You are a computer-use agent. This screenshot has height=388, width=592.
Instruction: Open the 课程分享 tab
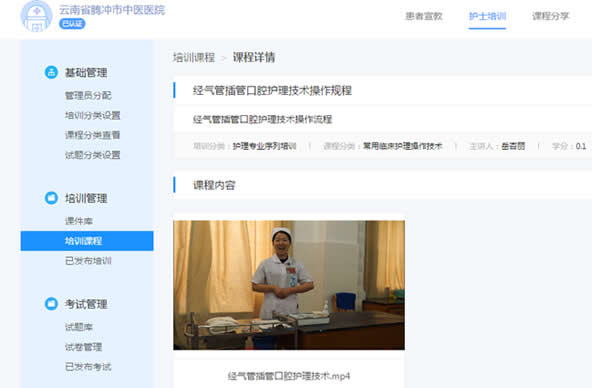(550, 16)
